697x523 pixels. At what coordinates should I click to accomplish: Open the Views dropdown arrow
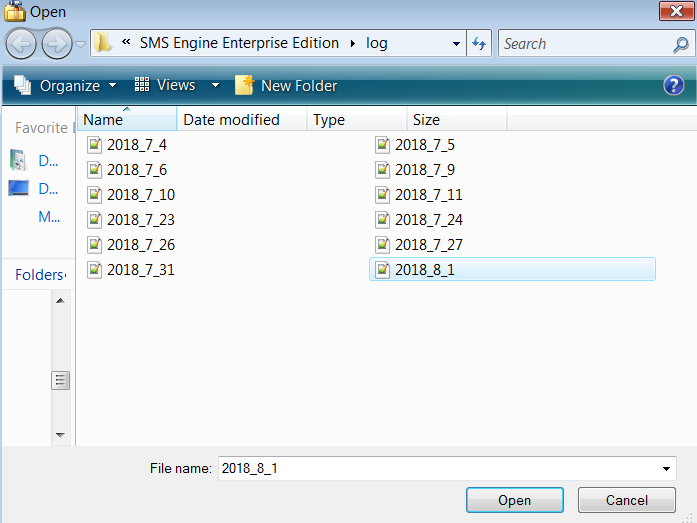[215, 86]
